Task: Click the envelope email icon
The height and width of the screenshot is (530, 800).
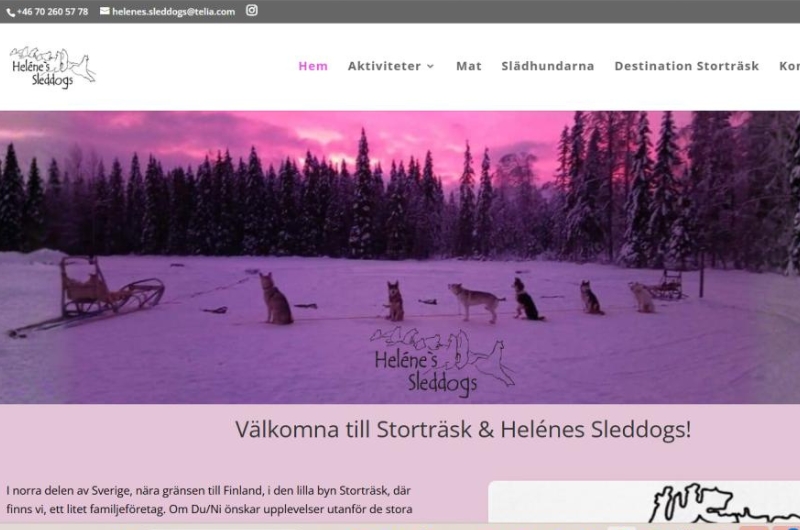Action: point(105,11)
